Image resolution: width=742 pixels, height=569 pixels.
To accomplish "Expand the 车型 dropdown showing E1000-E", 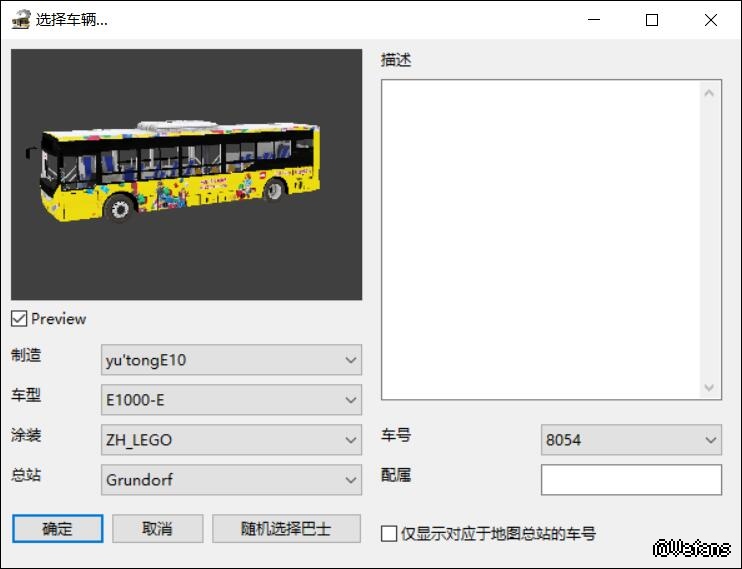I will click(x=231, y=400).
